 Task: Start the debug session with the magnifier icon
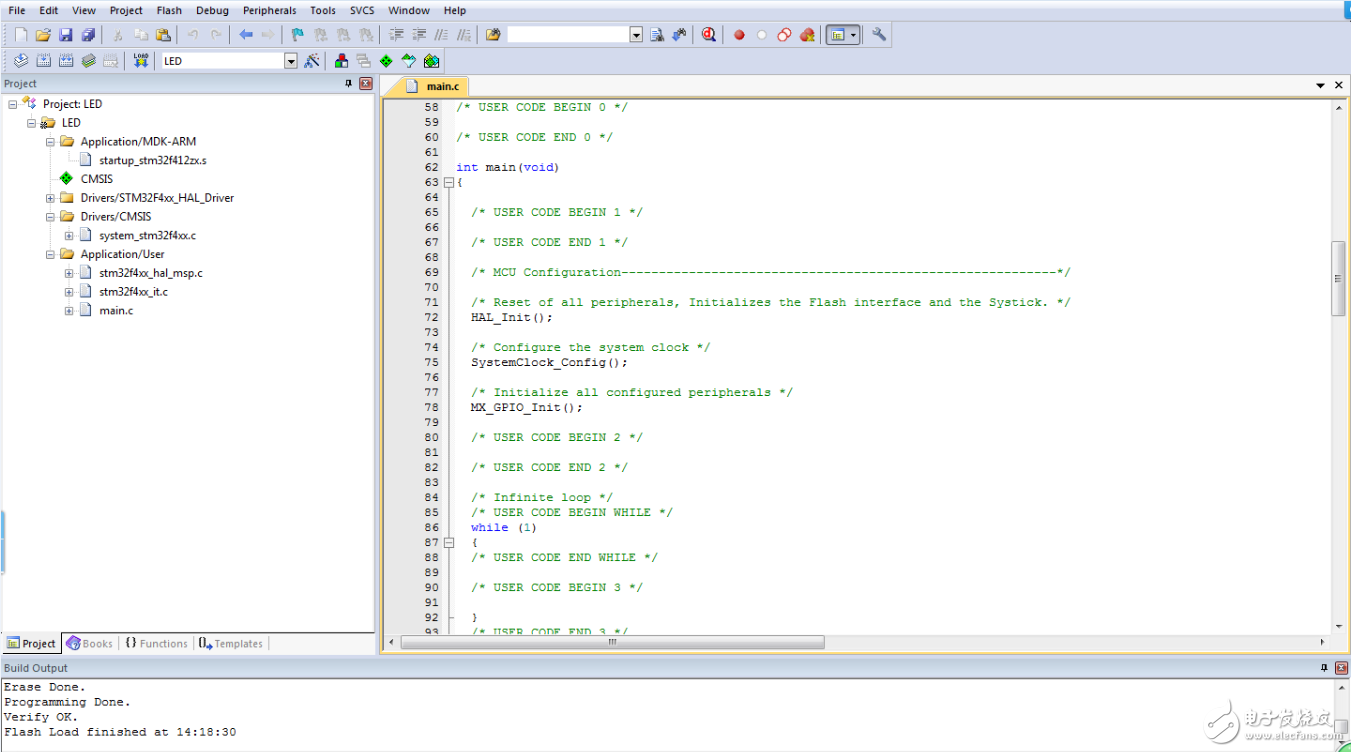click(709, 35)
